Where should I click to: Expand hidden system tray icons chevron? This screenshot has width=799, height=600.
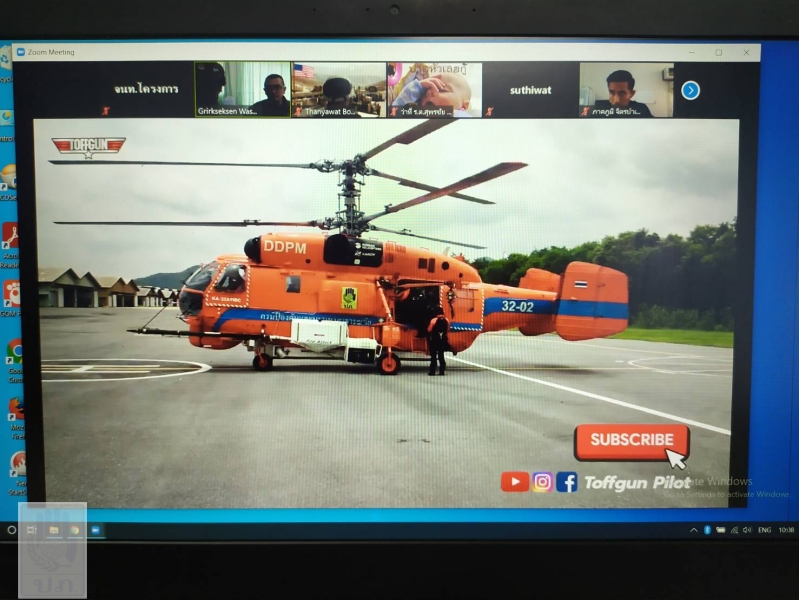pos(694,530)
